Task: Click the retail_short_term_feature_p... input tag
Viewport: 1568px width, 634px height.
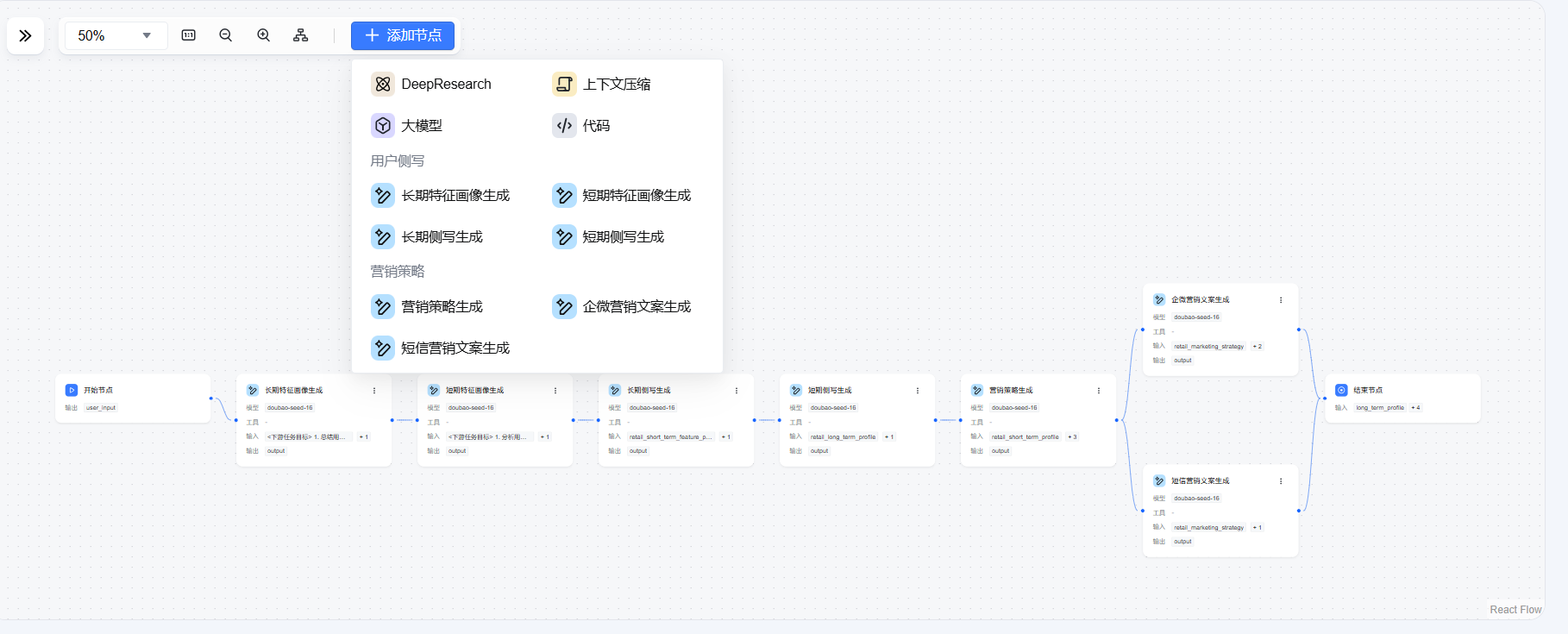Action: point(671,437)
